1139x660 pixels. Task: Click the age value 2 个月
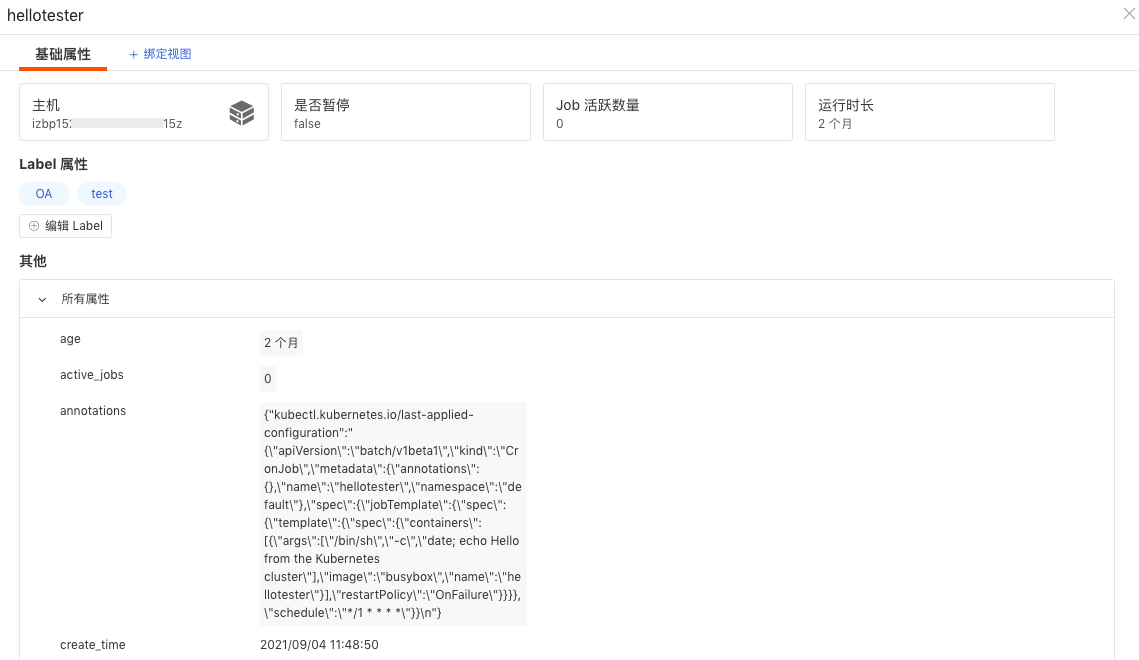point(281,343)
